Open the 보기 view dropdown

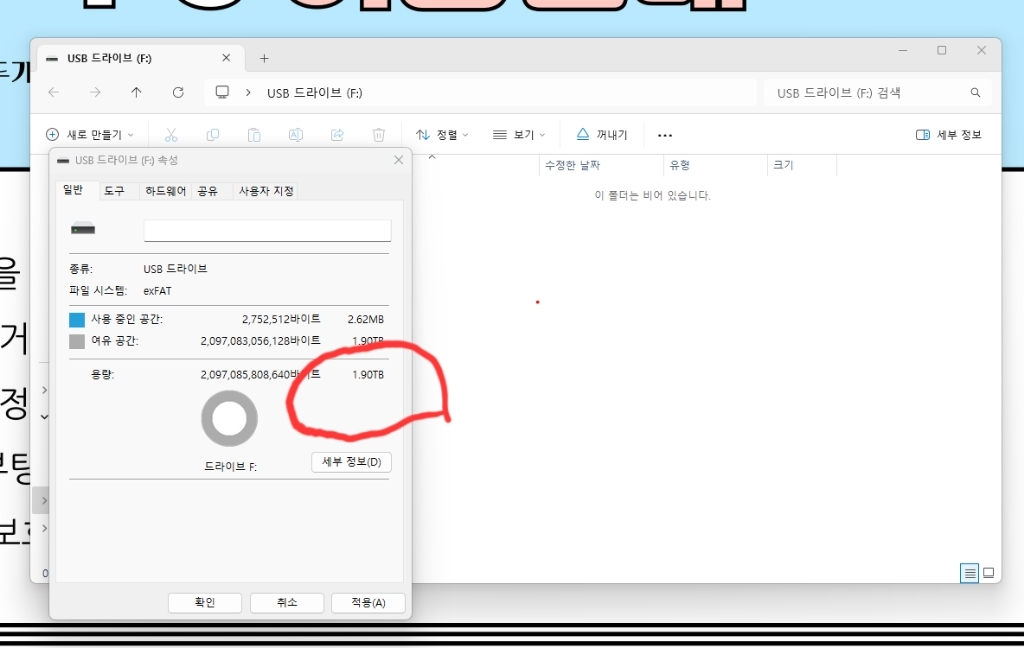click(x=519, y=135)
